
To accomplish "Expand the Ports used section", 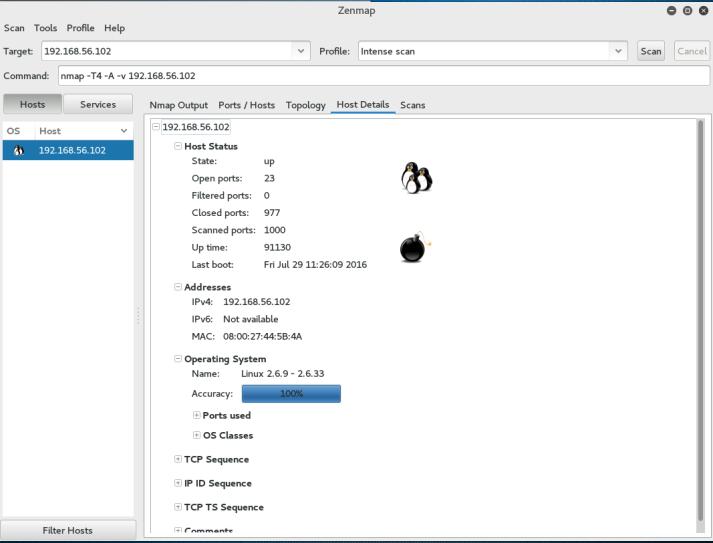I will pos(196,415).
